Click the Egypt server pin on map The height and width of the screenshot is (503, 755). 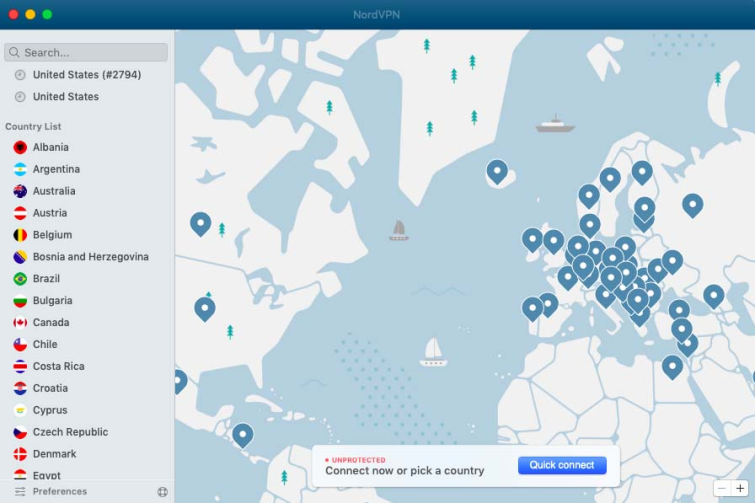pos(672,367)
